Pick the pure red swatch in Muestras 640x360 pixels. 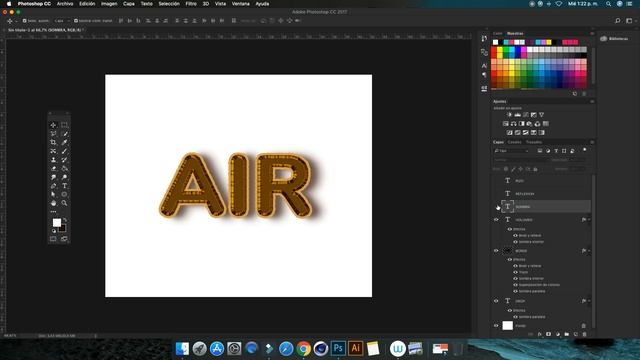pyautogui.click(x=494, y=50)
